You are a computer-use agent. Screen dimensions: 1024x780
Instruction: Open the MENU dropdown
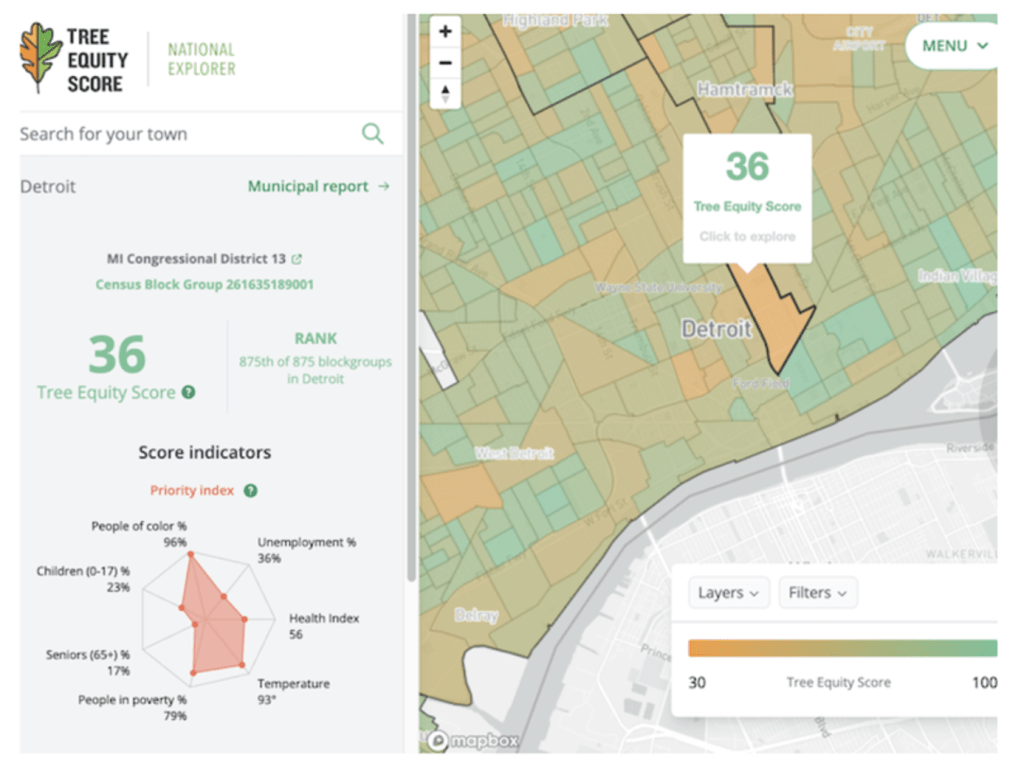954,45
